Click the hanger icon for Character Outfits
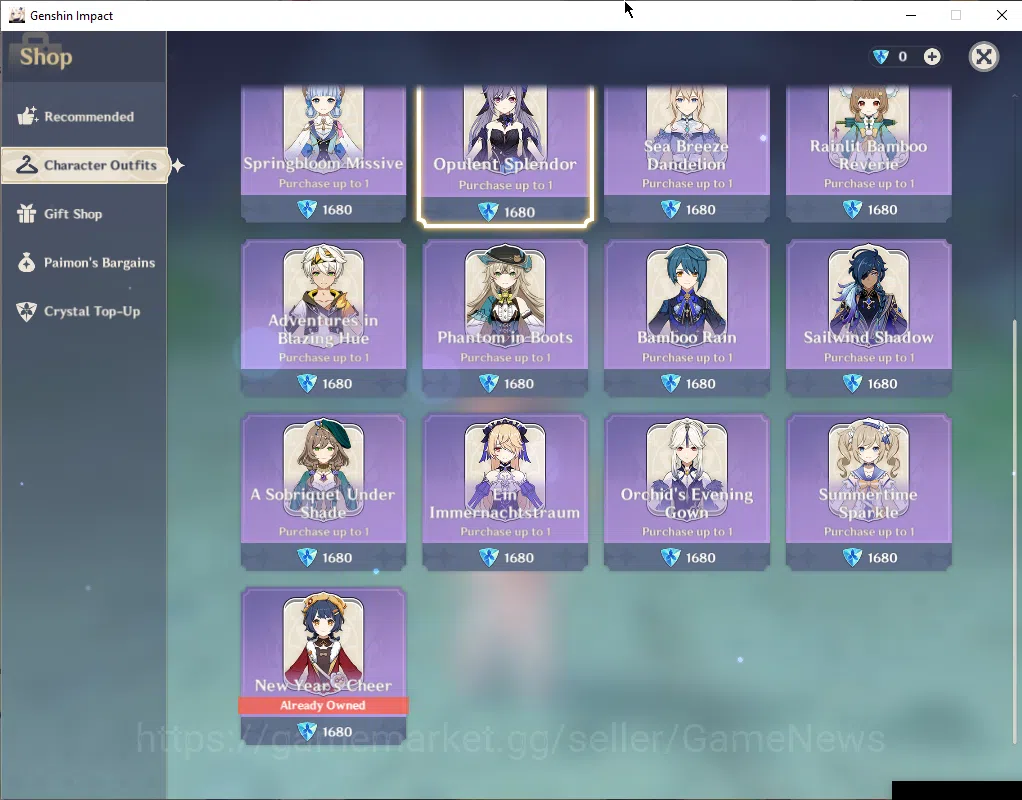The image size is (1022, 800). (27, 165)
